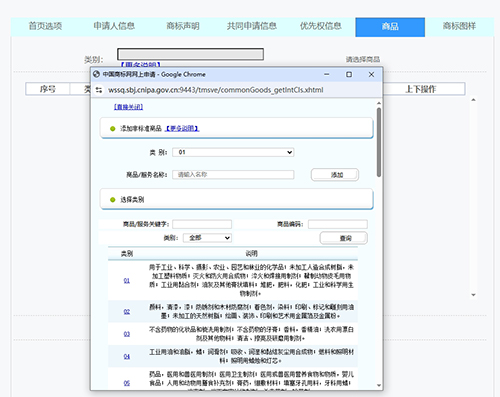Image resolution: width=500 pixels, height=397 pixels.
Task: Switch to the 申请人信息 tab
Action: 114,26
